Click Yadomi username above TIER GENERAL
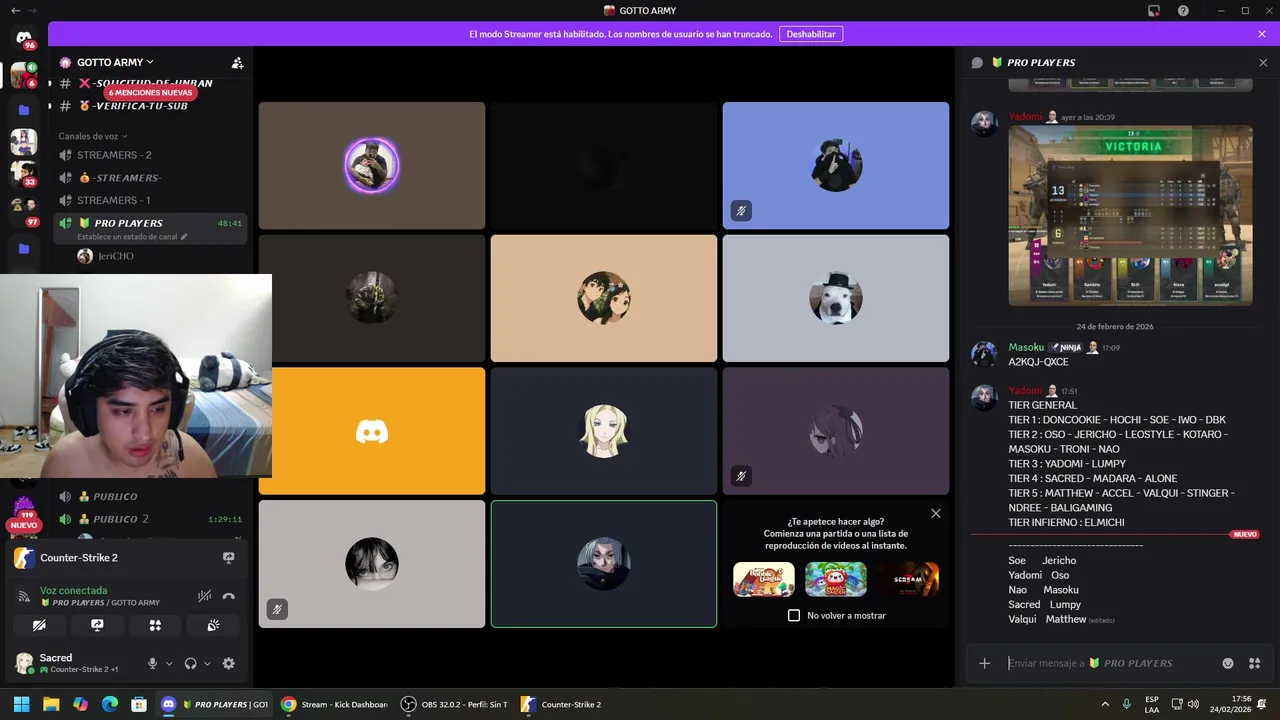Screen dimensions: 1280x720 [x=1025, y=391]
